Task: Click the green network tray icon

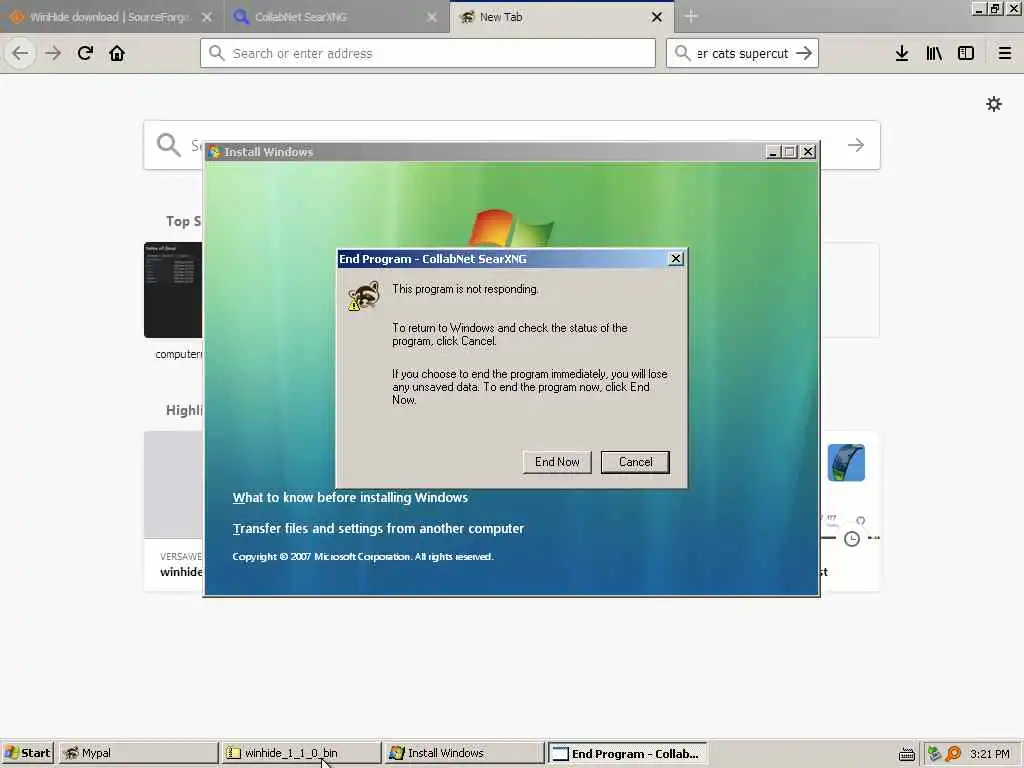Action: [x=935, y=754]
